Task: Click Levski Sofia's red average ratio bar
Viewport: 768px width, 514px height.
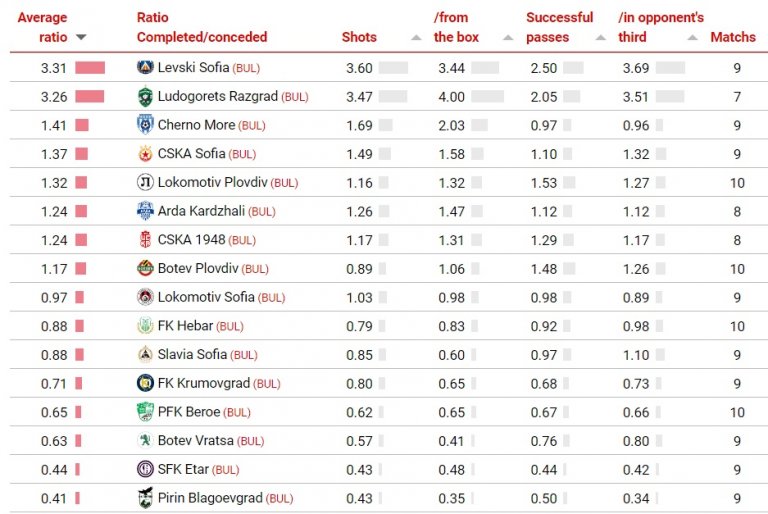Action: (90, 68)
